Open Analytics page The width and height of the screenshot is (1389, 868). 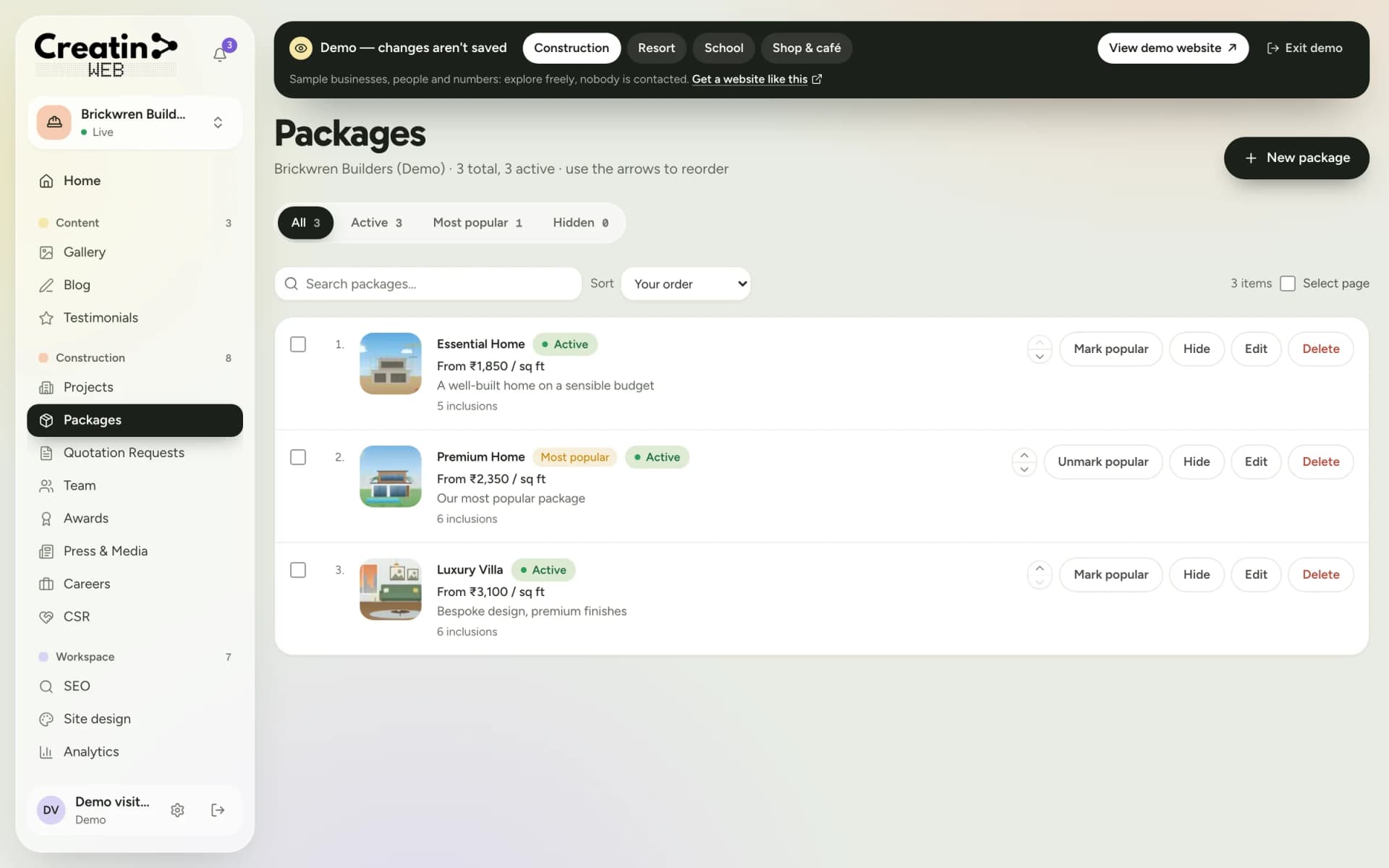[x=135, y=752]
